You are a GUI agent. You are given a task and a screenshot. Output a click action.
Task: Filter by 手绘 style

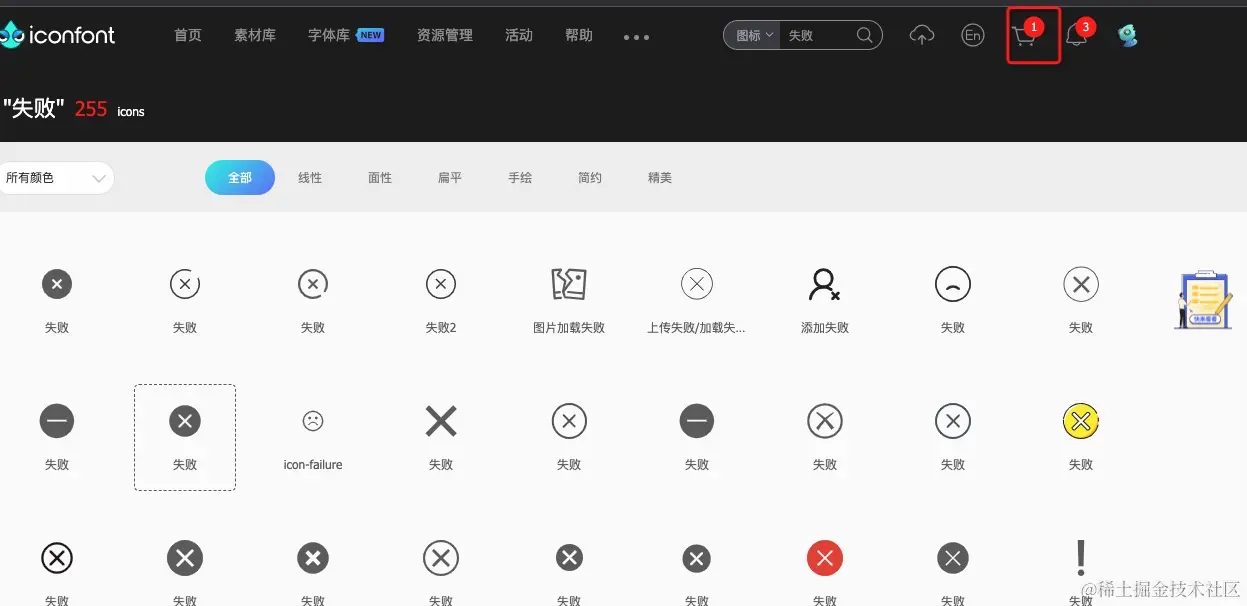(x=520, y=178)
